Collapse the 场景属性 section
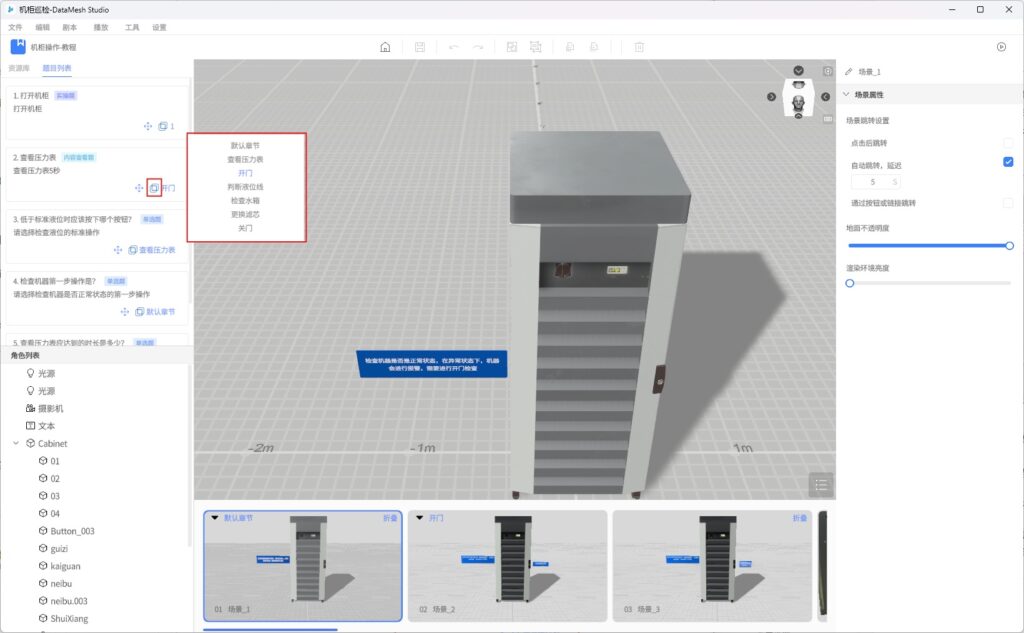 [847, 95]
